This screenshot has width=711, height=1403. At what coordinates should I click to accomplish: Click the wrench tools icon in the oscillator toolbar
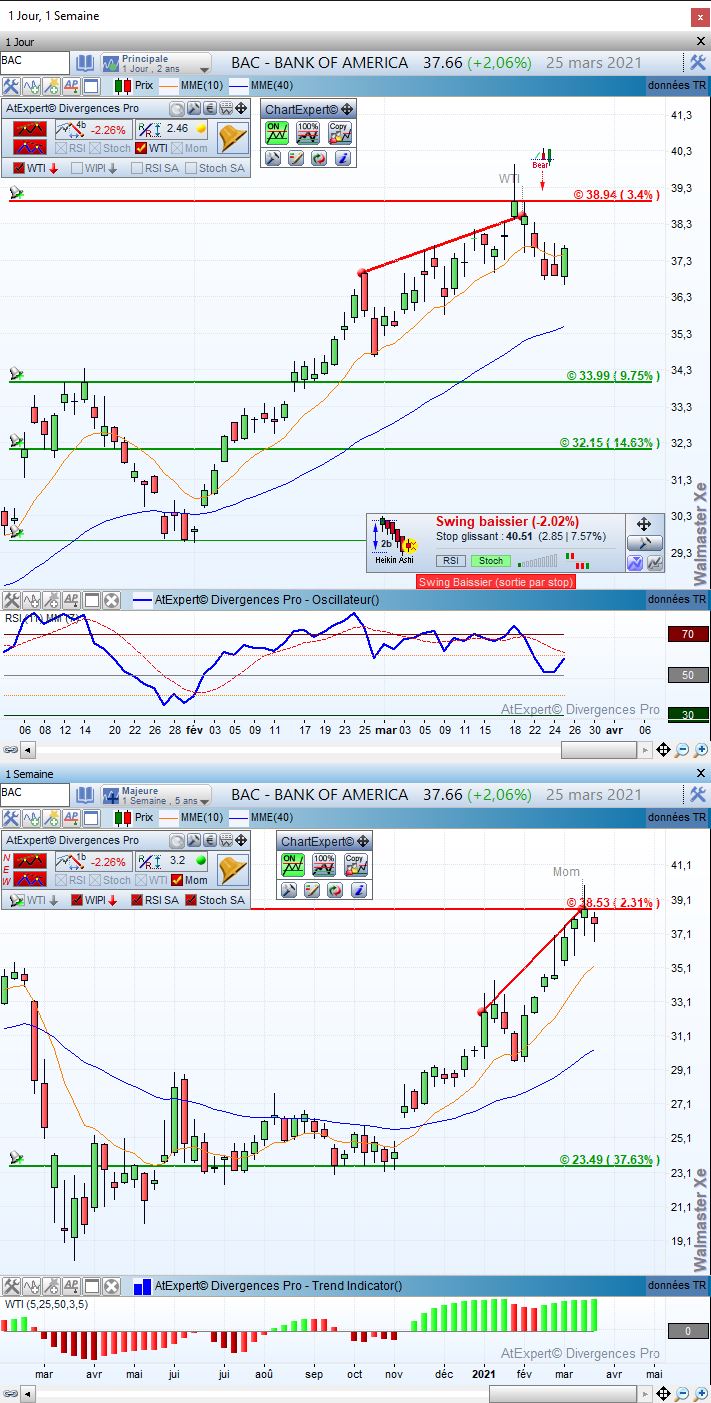[11, 600]
